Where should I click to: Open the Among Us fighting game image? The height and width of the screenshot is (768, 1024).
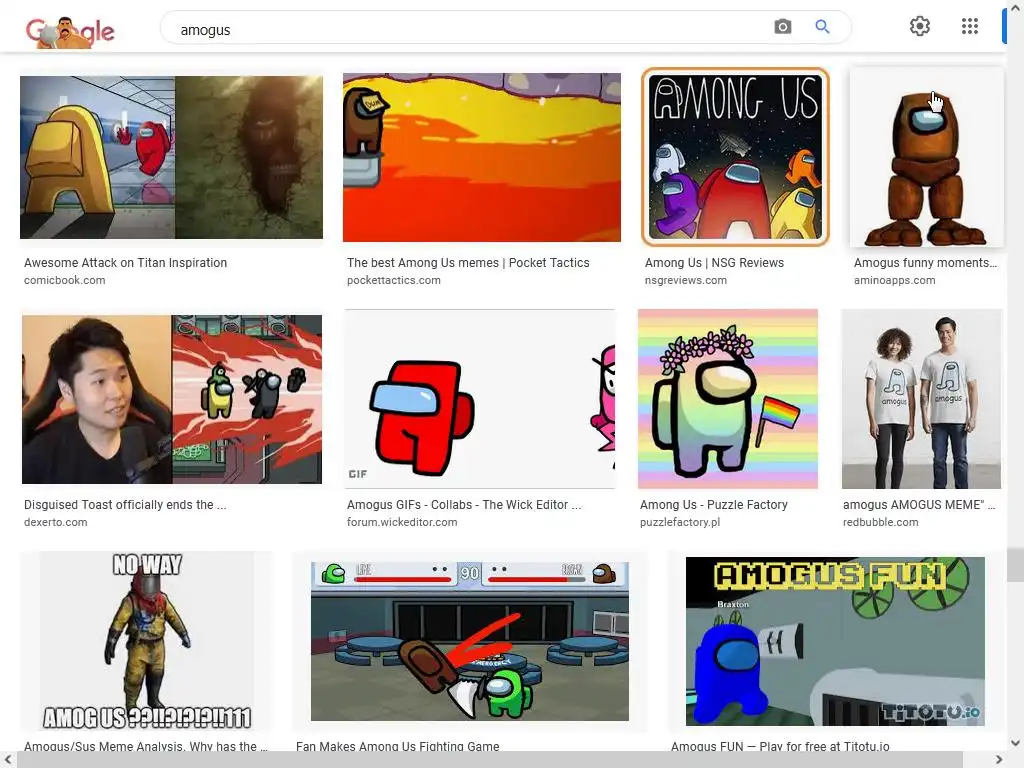tap(470, 641)
